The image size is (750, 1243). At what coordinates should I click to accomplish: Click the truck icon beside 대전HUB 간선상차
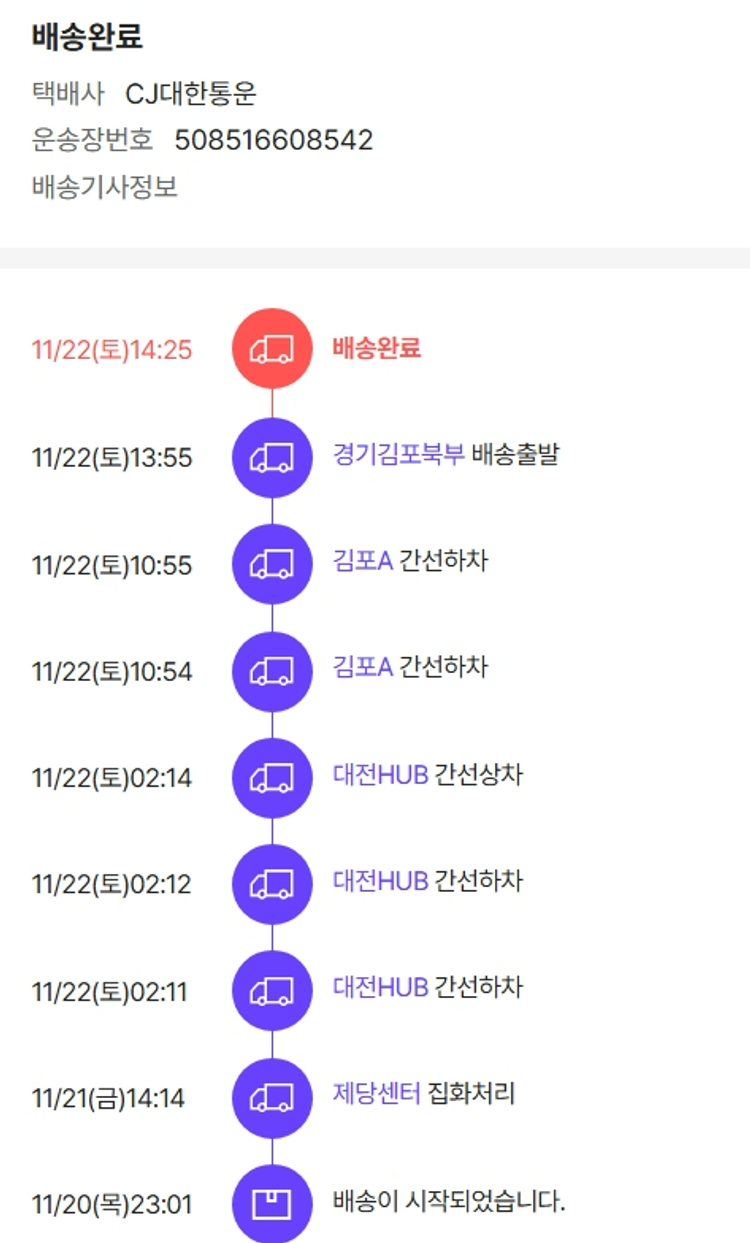tap(272, 777)
